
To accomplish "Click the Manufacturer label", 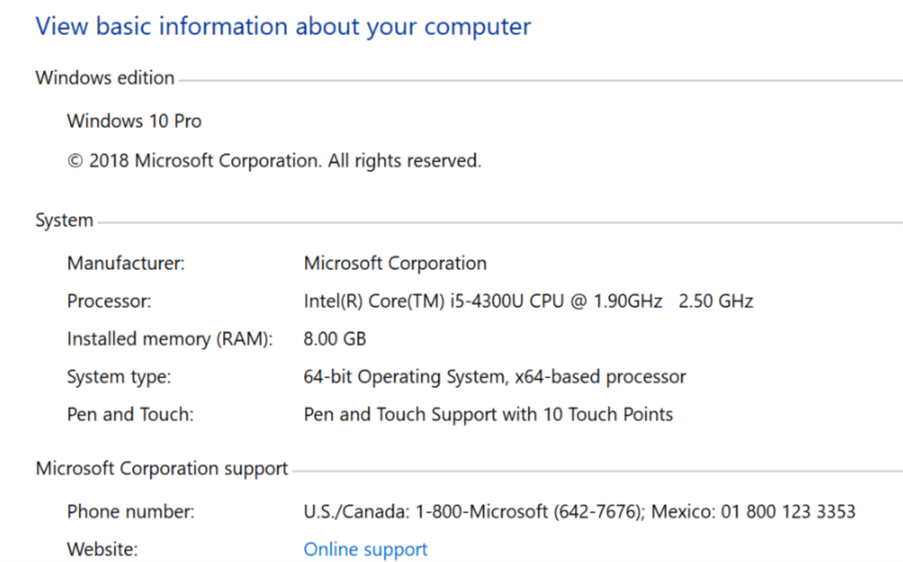I will (x=126, y=264).
